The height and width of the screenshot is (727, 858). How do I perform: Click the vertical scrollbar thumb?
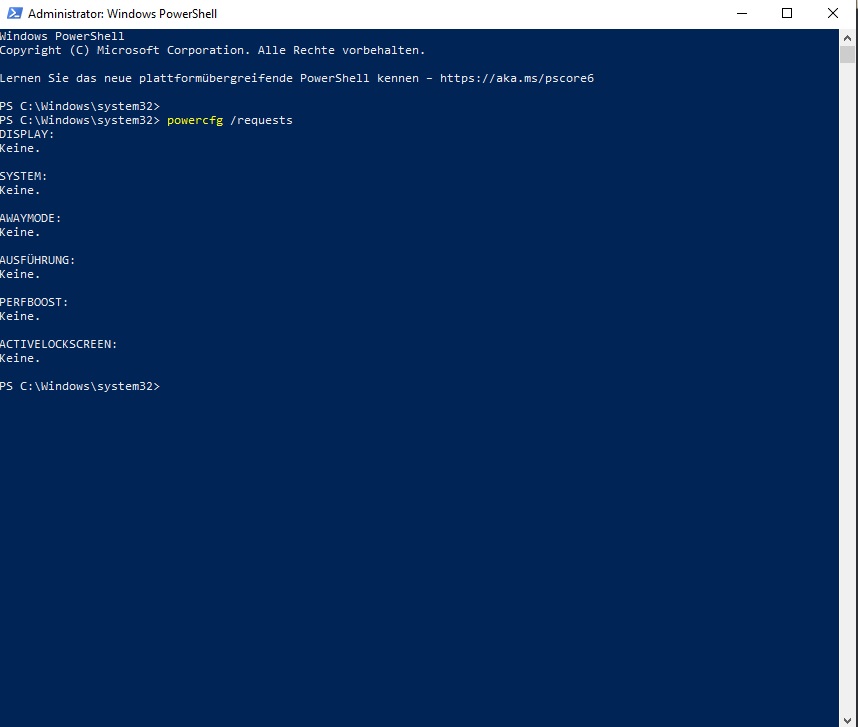coord(847,55)
